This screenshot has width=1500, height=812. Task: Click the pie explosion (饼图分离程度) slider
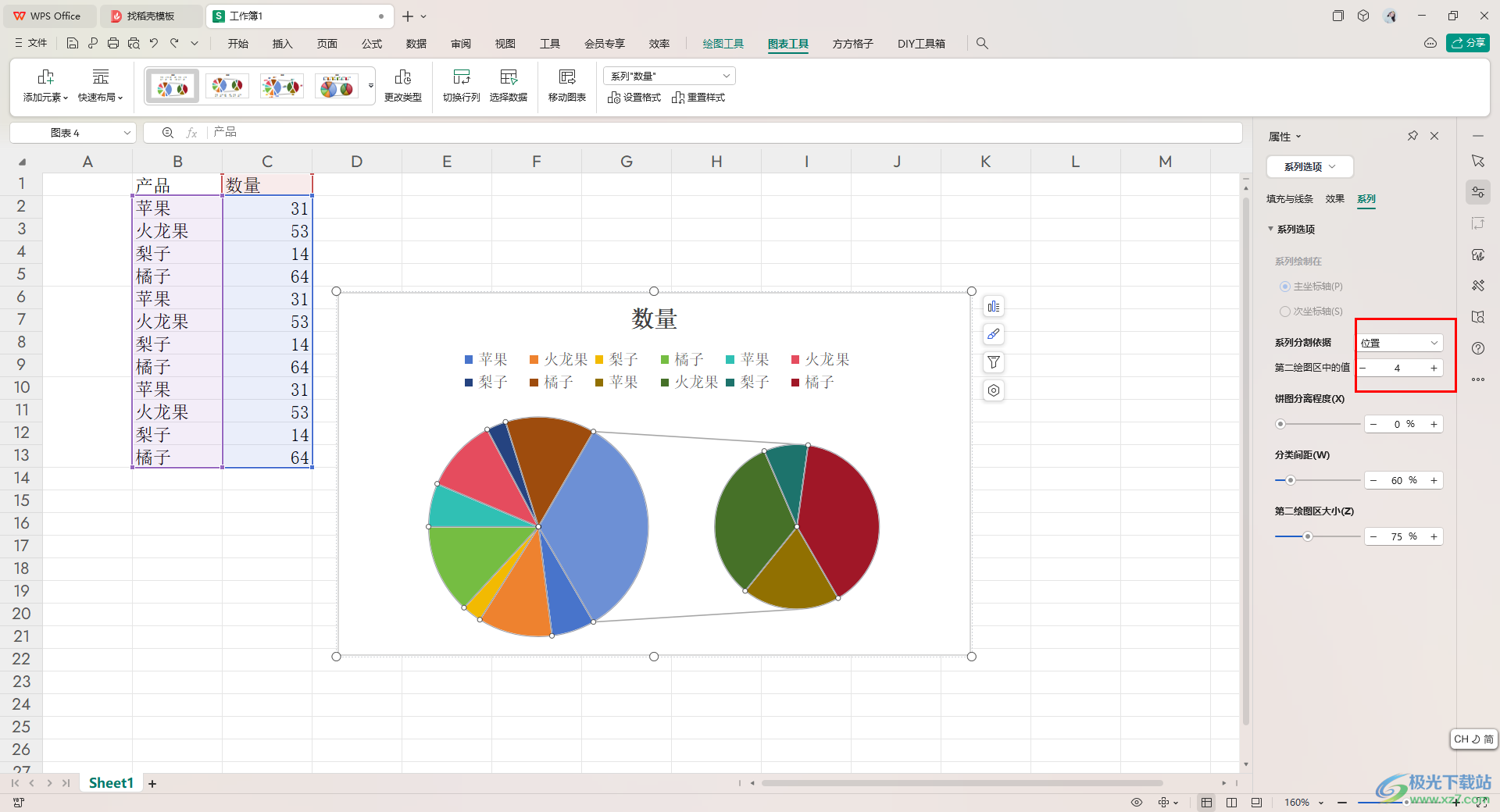[1317, 424]
